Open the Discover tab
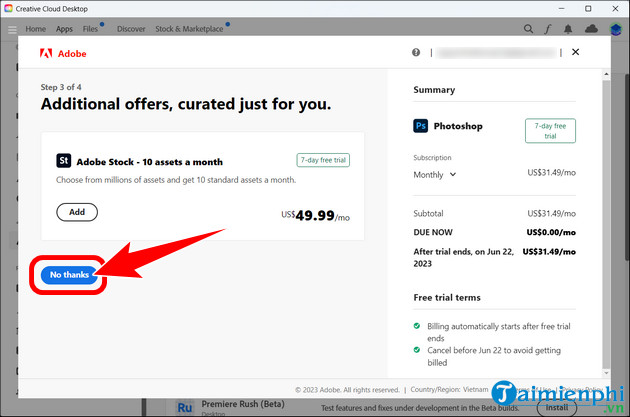 coord(131,29)
